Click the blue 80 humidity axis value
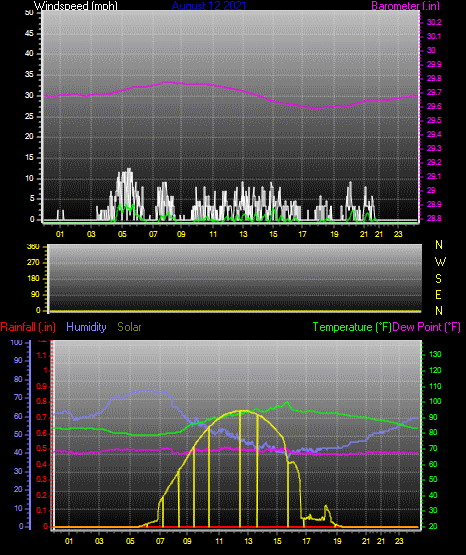Viewport: 466px width, 555px height. pos(18,379)
